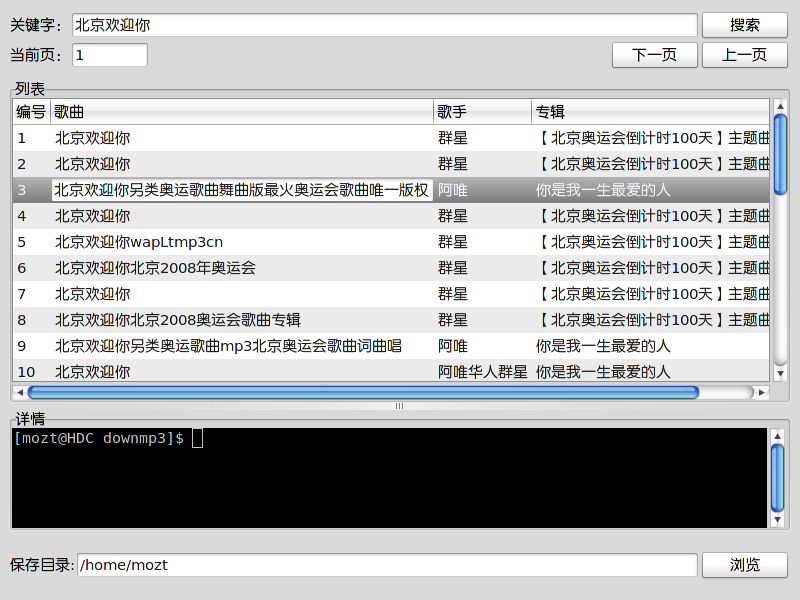The width and height of the screenshot is (800, 600).
Task: Click list horizontal scrollbar left arrow
Action: pyautogui.click(x=20, y=392)
